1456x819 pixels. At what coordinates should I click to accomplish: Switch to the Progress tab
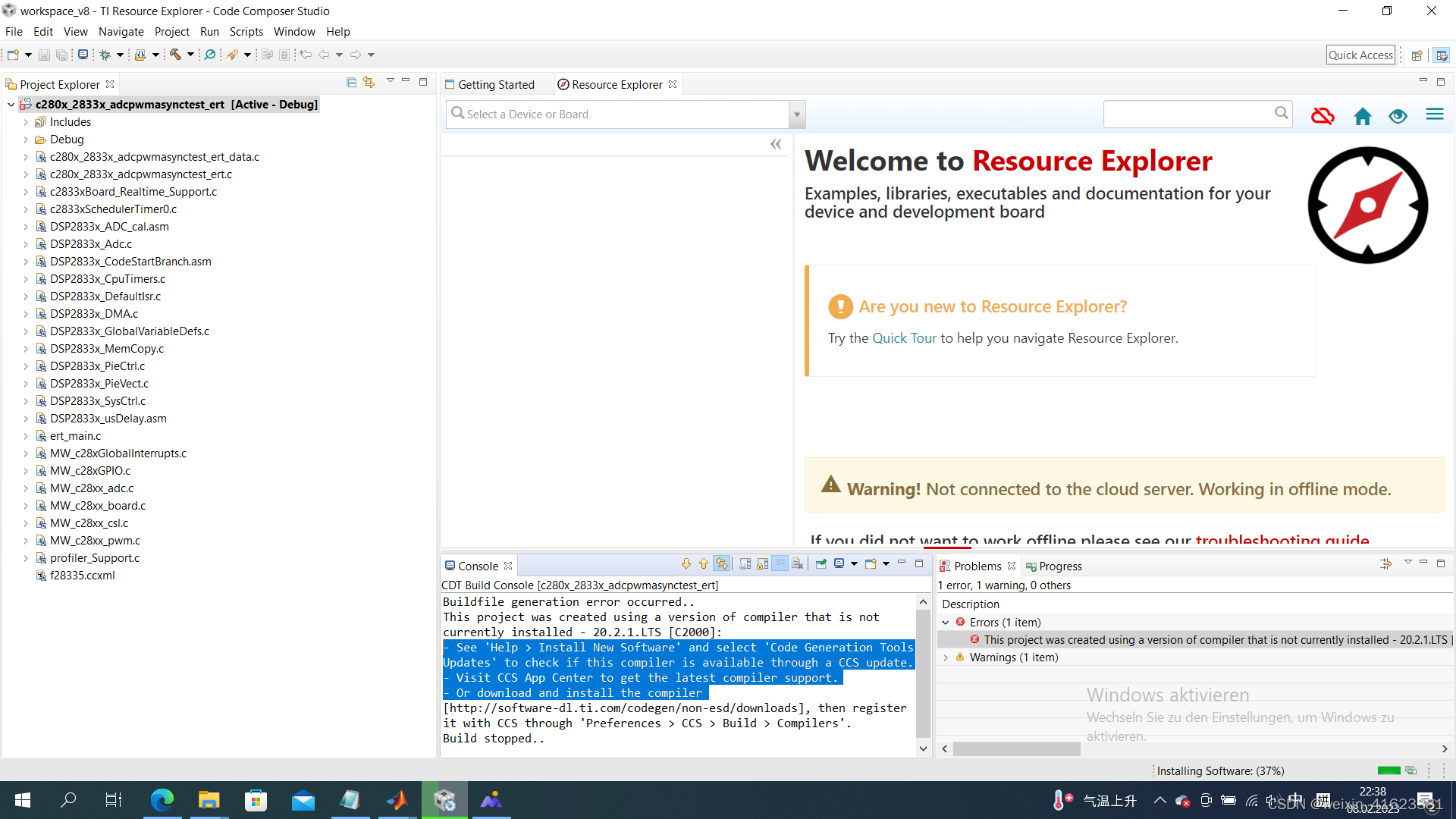pyautogui.click(x=1059, y=566)
